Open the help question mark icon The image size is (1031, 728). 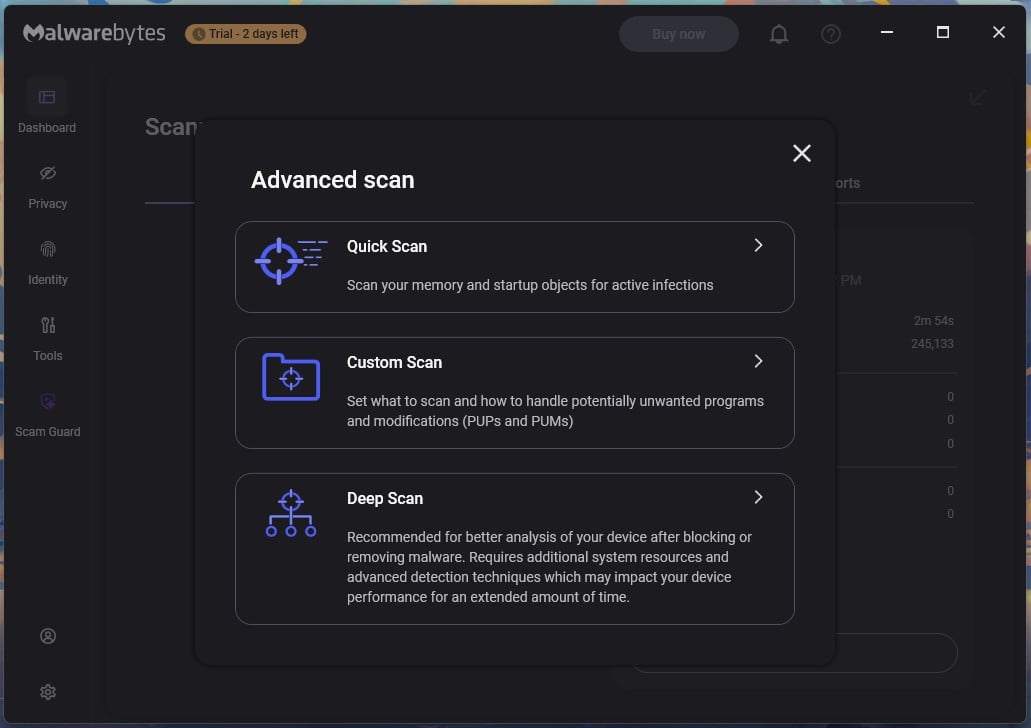[830, 34]
